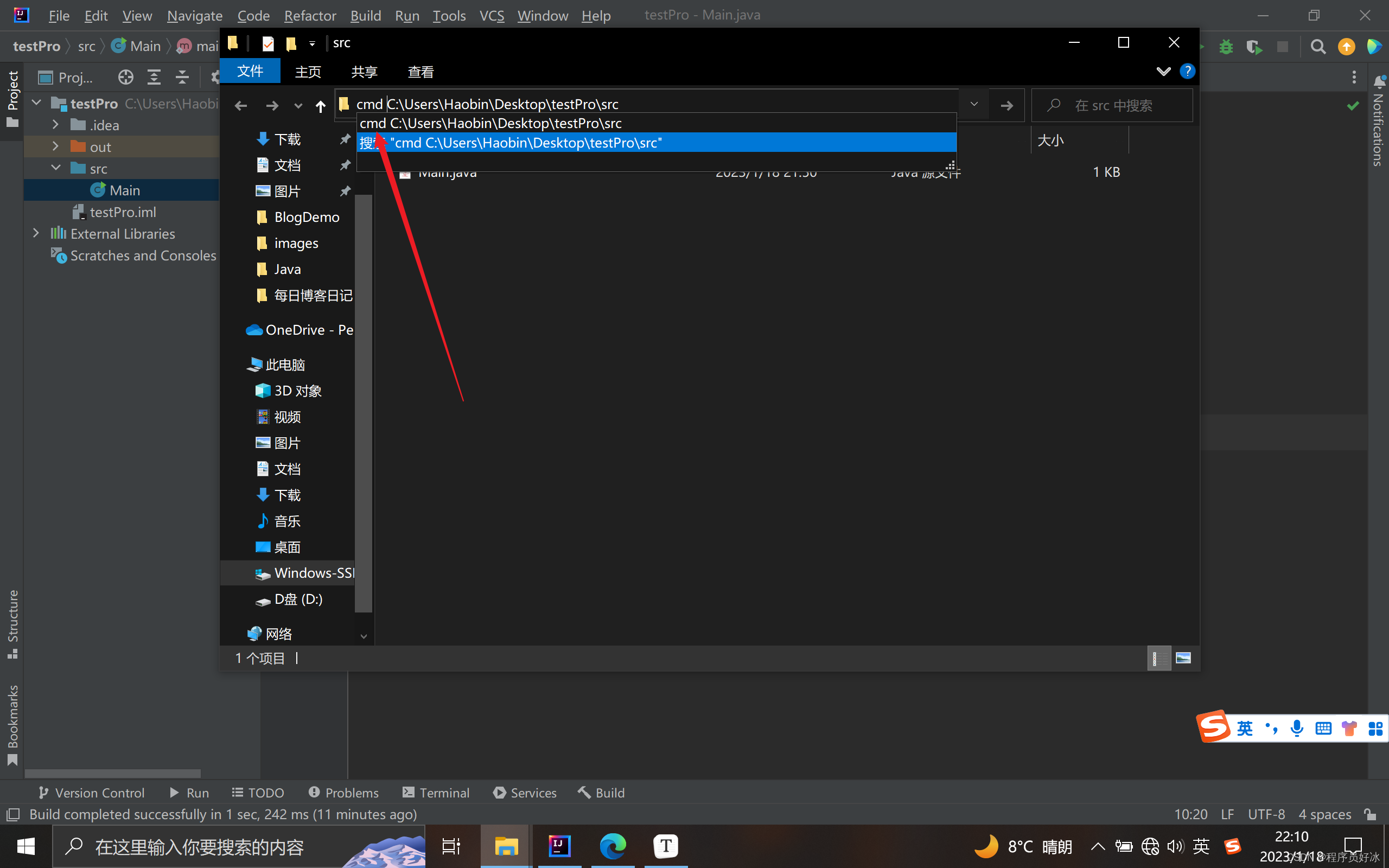Viewport: 1389px width, 868px height.
Task: Open IntelliJ IDEA from the taskbar
Action: (x=559, y=846)
